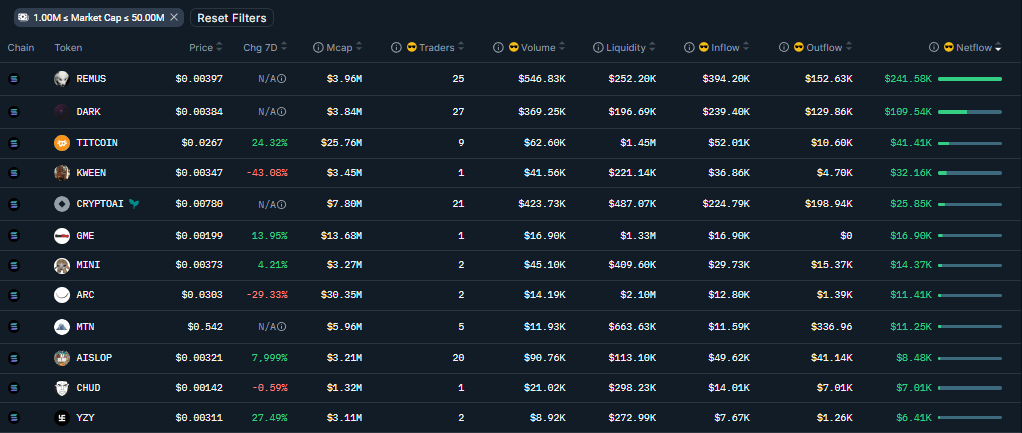Select the $29.73K inflow for MINI
Viewport: 1022px width, 433px height.
tap(729, 265)
